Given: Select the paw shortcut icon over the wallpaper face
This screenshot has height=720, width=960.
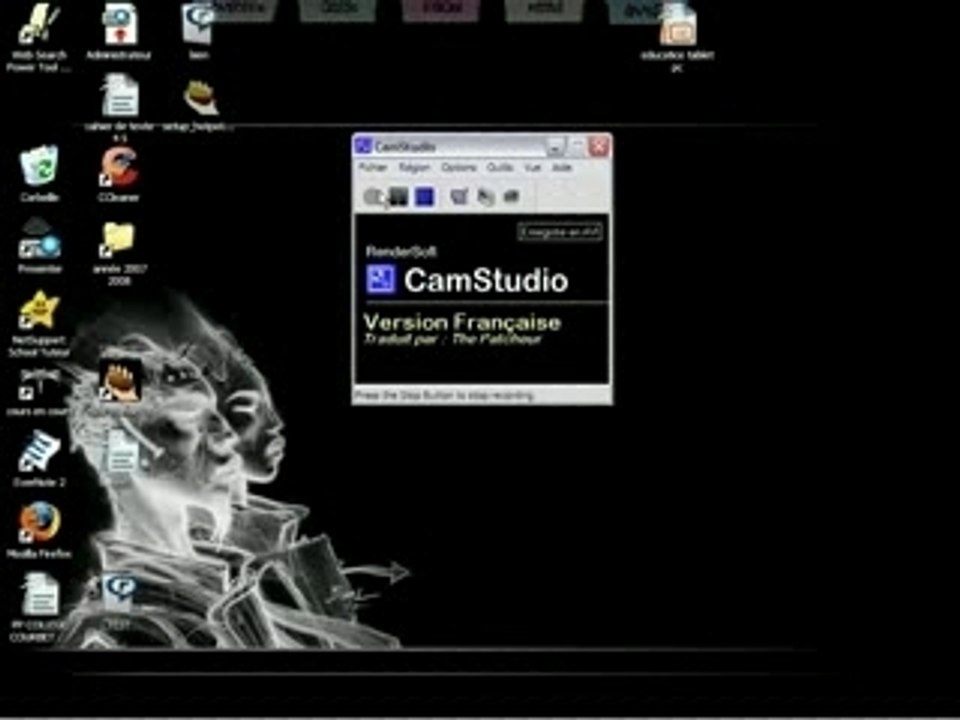Looking at the screenshot, I should click(121, 381).
